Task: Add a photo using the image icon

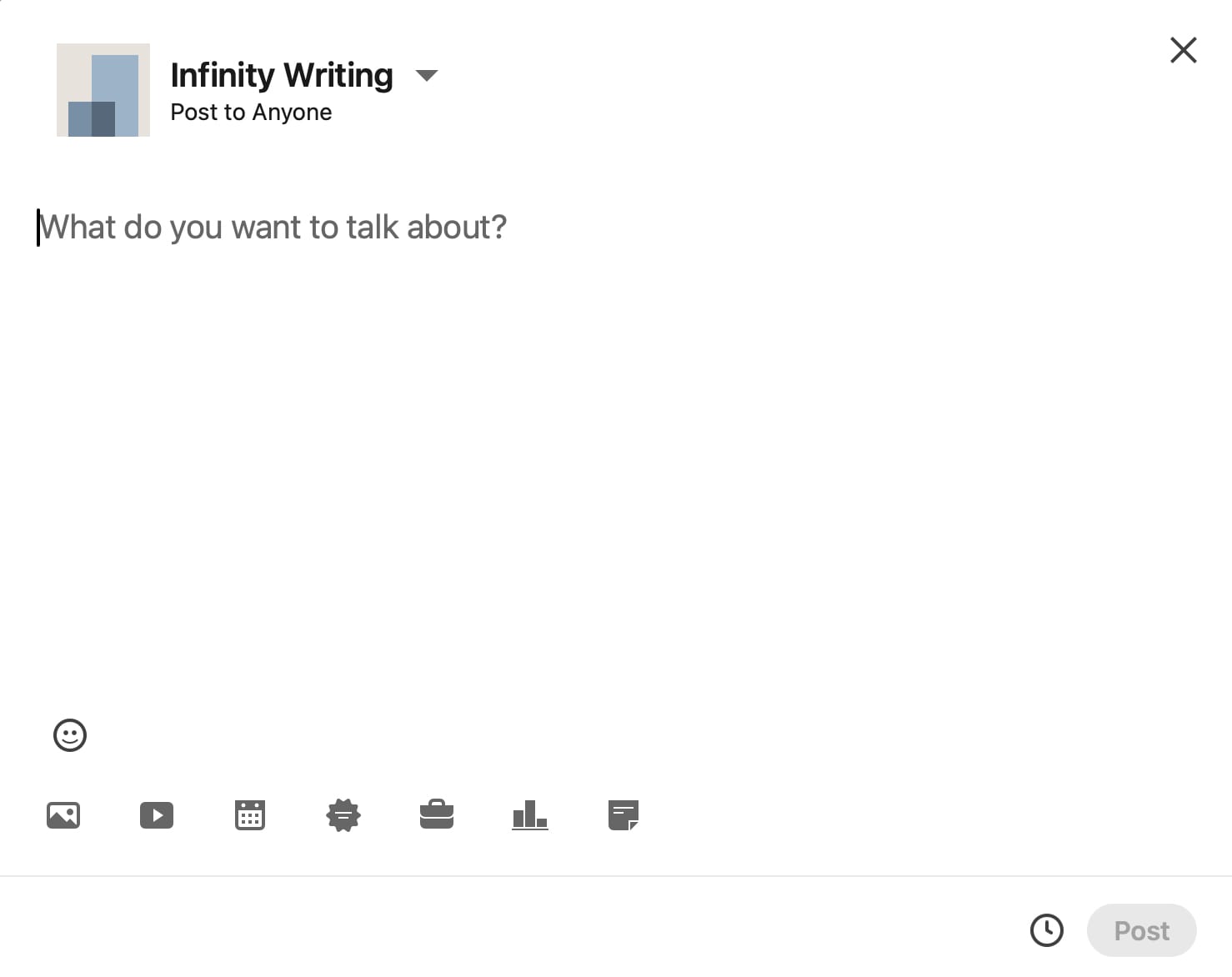Action: click(63, 814)
